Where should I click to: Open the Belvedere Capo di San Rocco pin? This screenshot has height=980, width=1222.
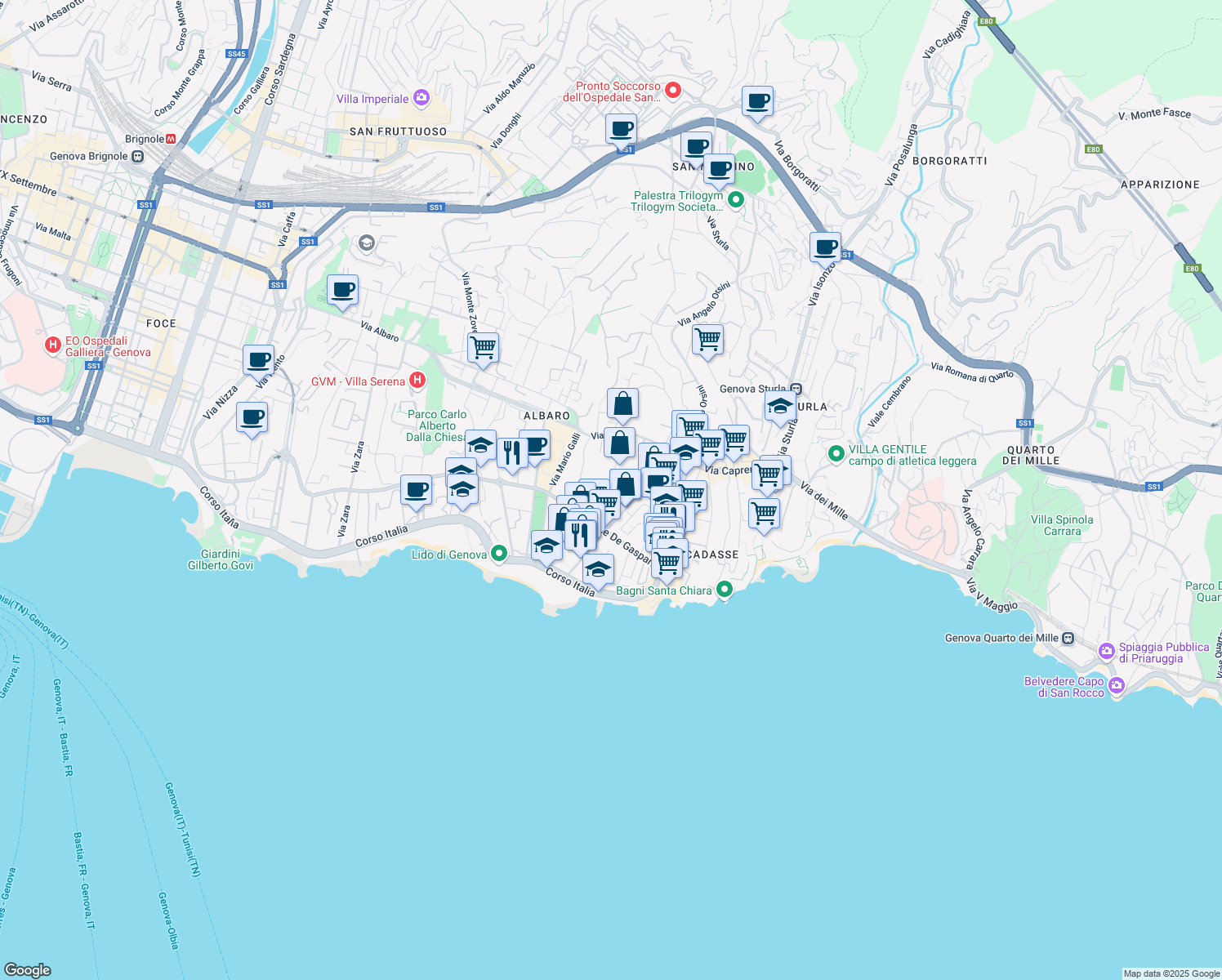coord(1117,685)
